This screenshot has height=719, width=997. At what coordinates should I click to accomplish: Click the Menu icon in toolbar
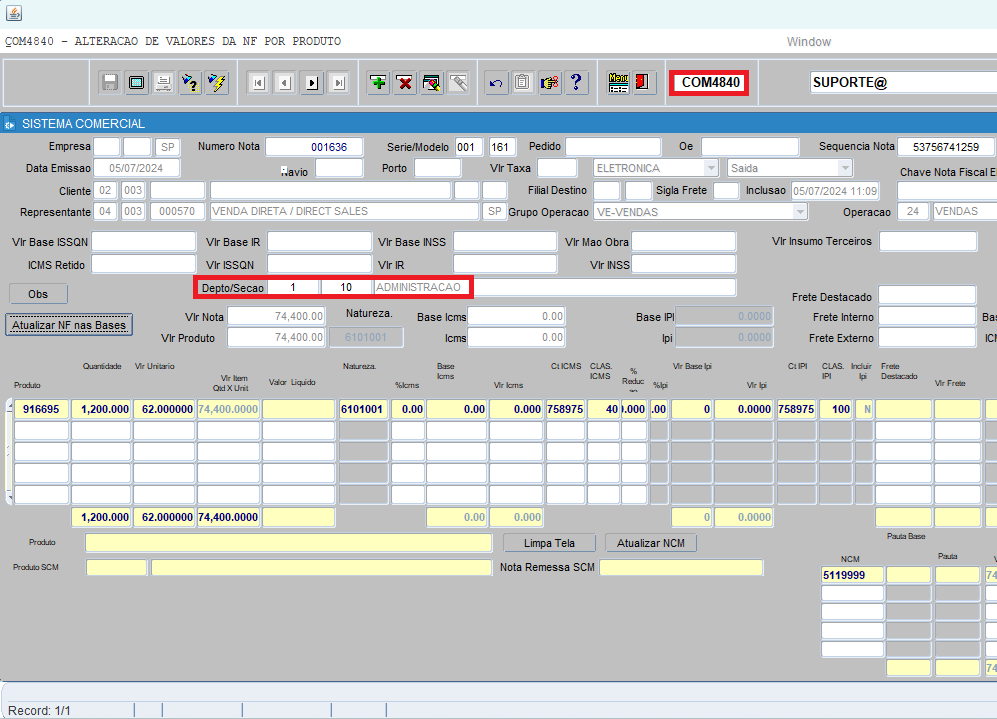click(x=618, y=83)
